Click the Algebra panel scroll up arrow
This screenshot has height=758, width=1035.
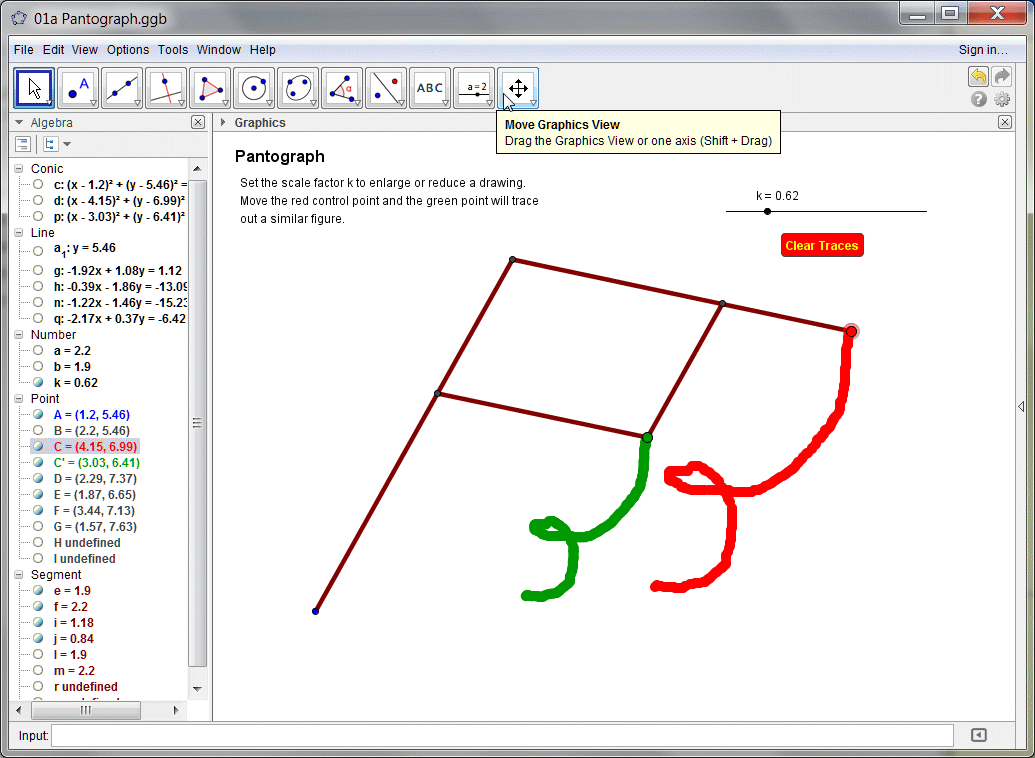197,169
